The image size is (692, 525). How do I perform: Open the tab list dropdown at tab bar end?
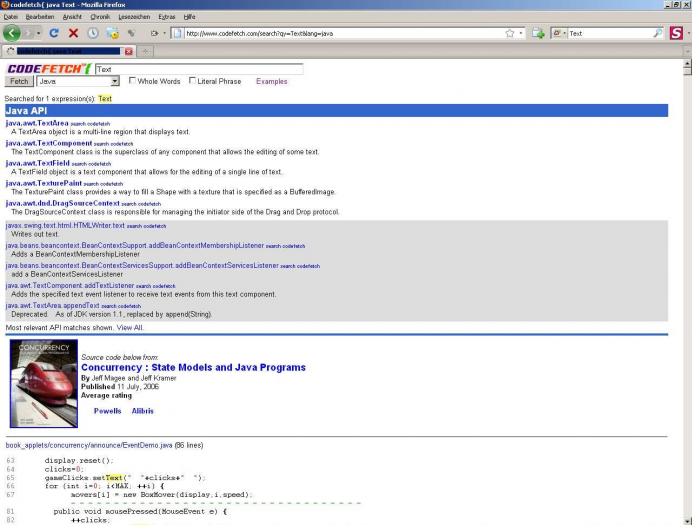pyautogui.click(x=688, y=51)
